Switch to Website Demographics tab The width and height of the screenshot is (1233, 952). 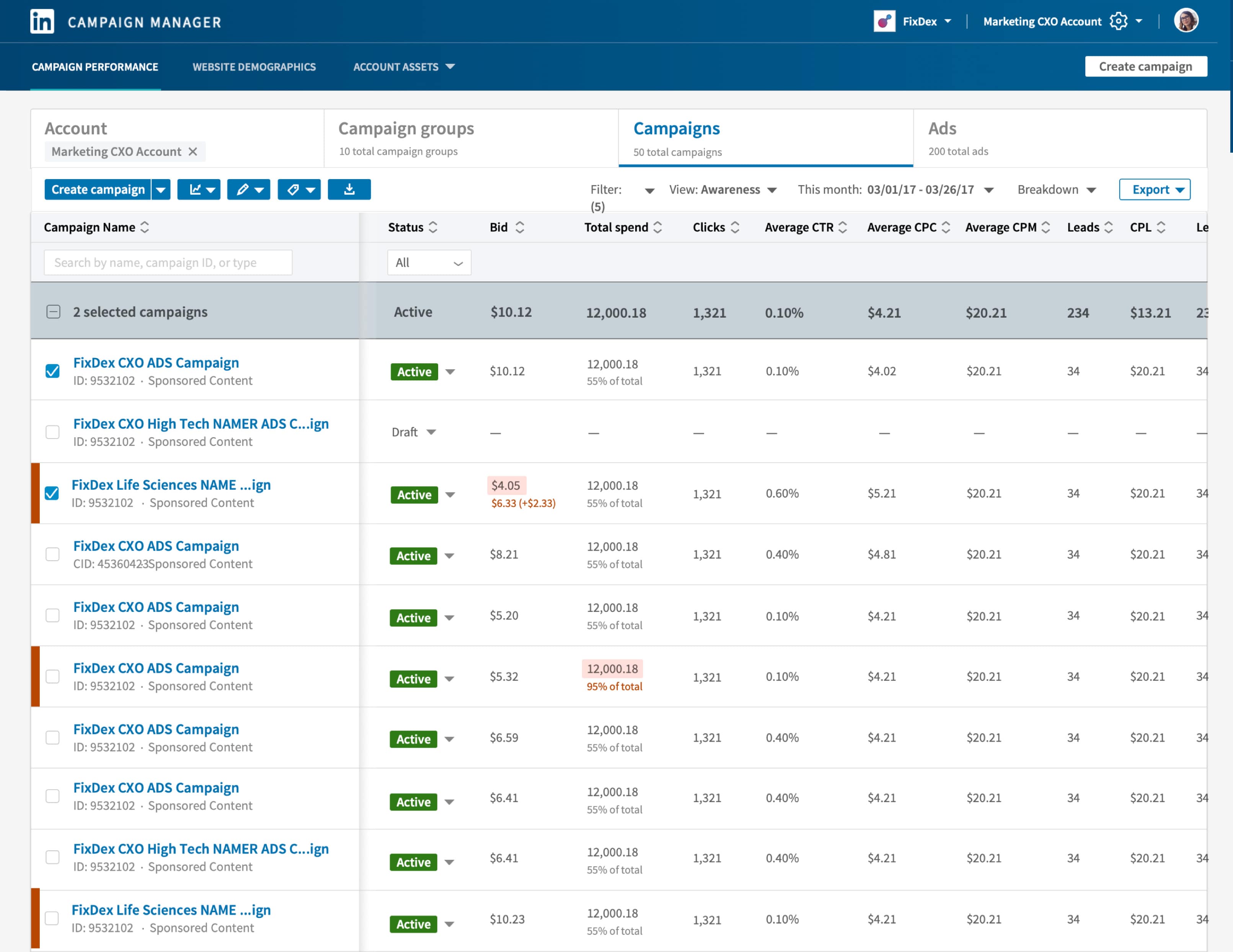(x=254, y=67)
